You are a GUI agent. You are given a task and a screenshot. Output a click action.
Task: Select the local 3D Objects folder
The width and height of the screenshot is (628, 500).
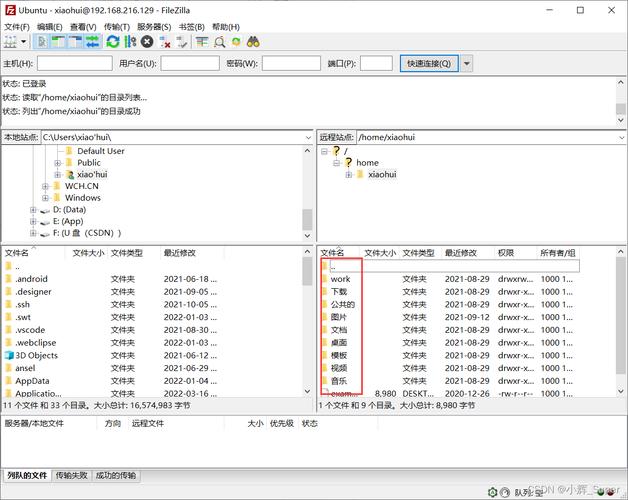(36, 355)
